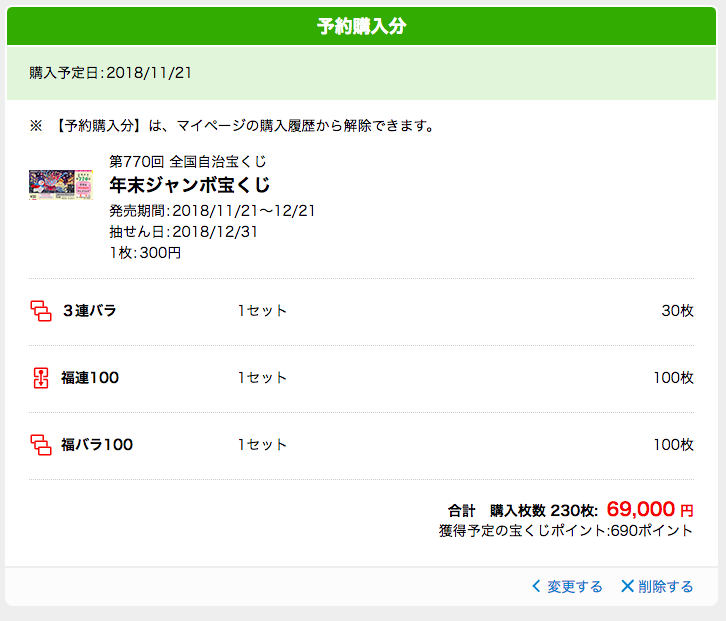Select the 年末ジャンボ宝くじ title

(x=190, y=185)
